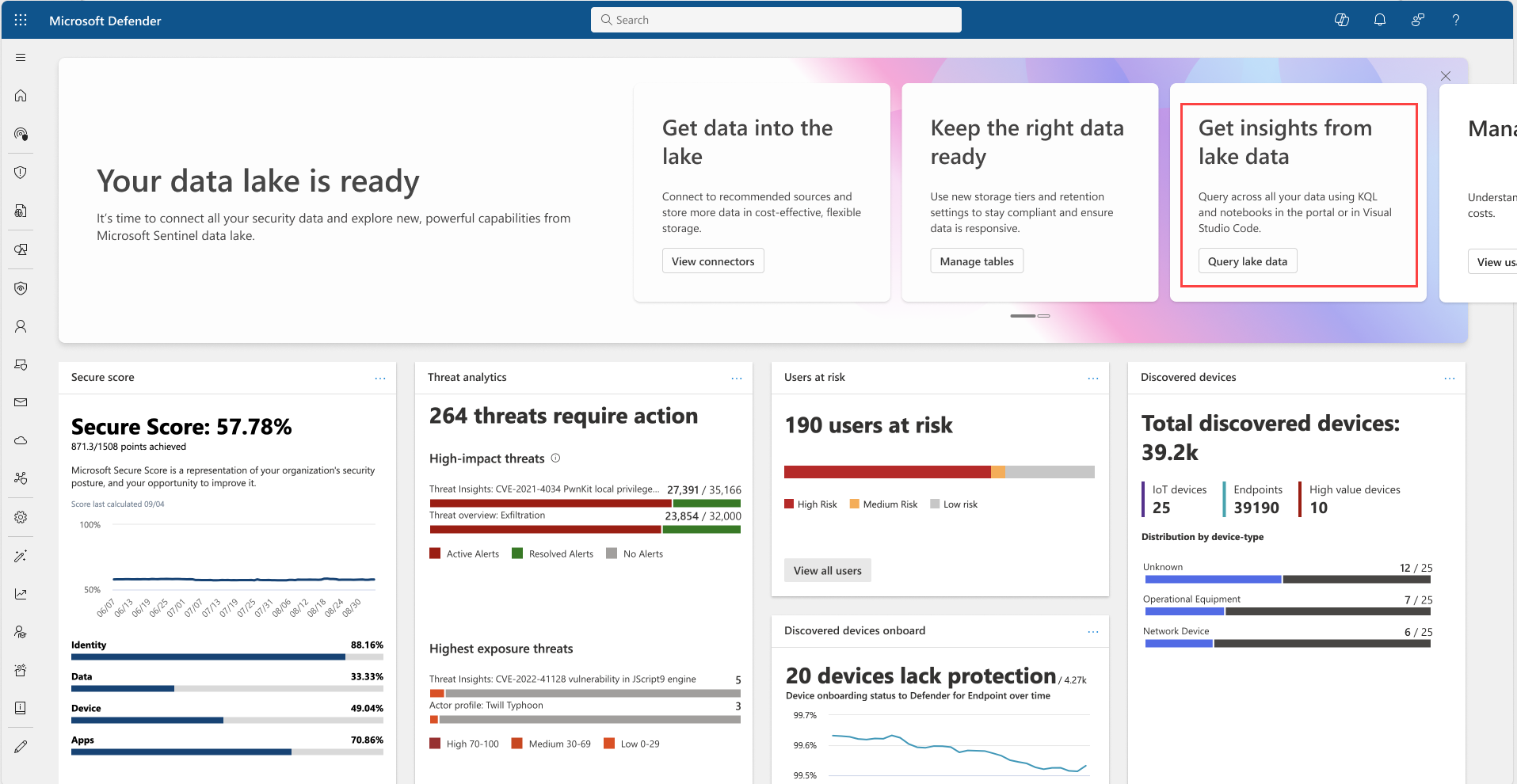Open the app launcher grid icon
The width and height of the screenshot is (1517, 784).
click(21, 20)
